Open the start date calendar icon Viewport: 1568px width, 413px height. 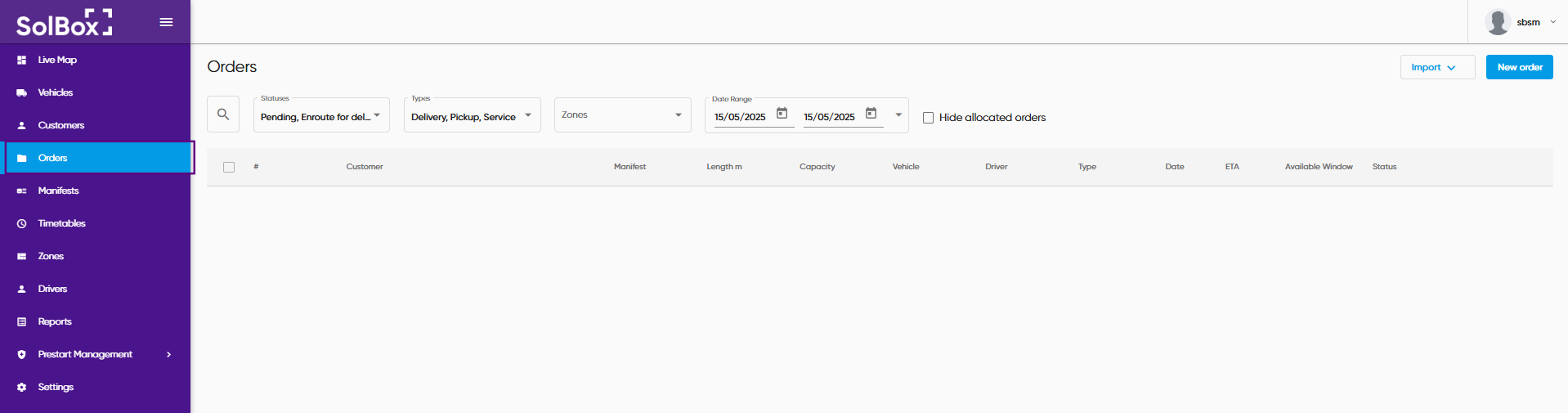(782, 114)
